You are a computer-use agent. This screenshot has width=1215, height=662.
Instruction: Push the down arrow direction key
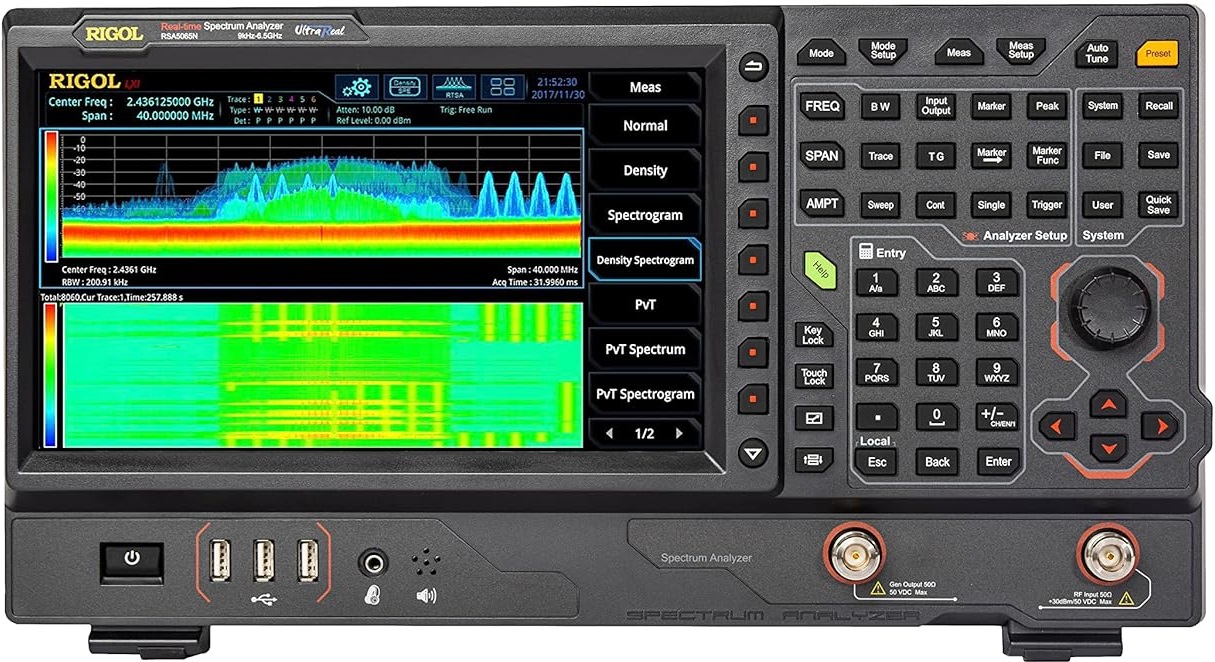click(1107, 447)
